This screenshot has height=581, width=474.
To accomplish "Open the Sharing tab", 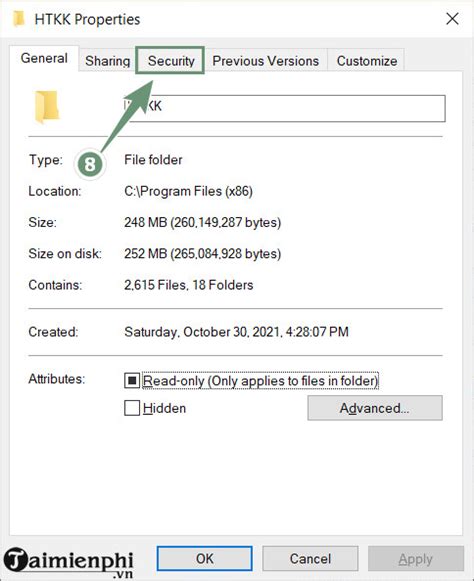I will [x=107, y=61].
